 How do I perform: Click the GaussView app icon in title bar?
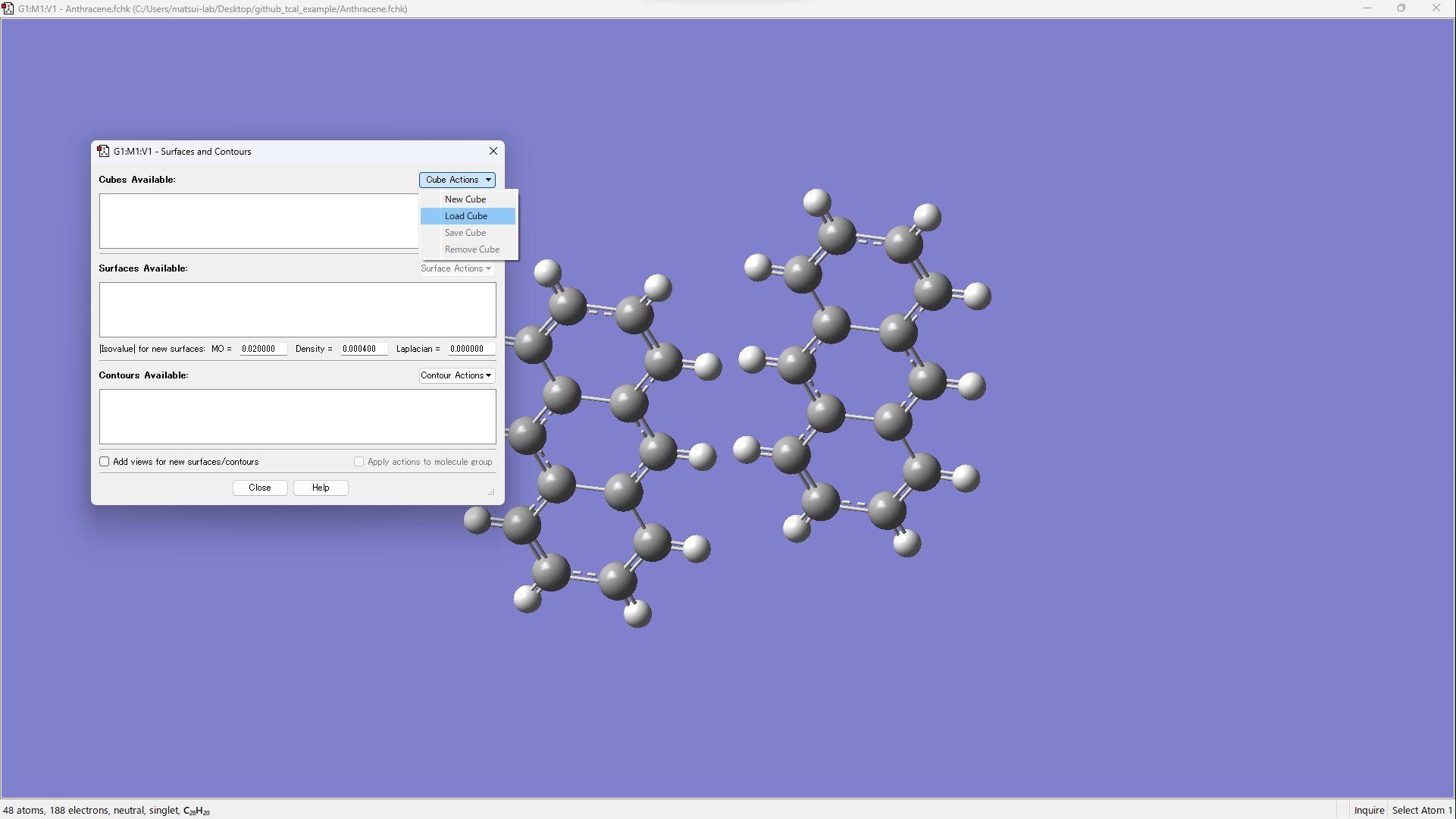pyautogui.click(x=8, y=8)
